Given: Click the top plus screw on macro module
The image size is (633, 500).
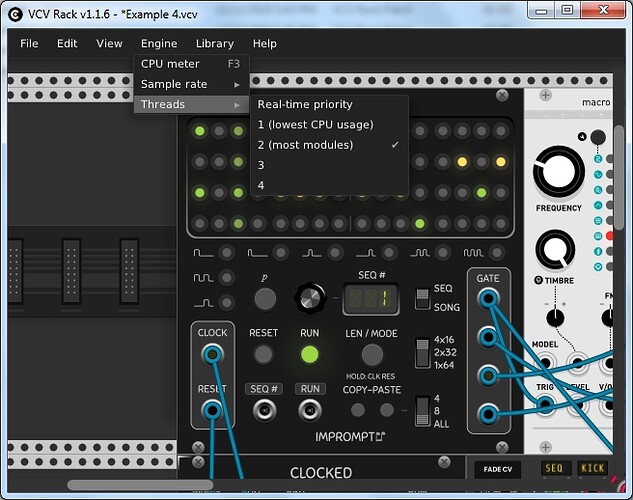Looking at the screenshot, I should [545, 96].
